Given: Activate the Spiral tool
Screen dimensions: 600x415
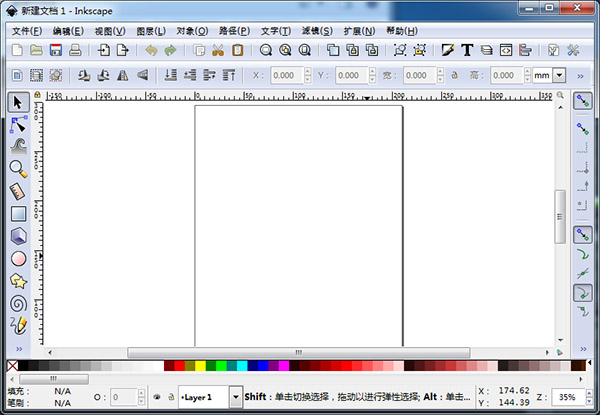Looking at the screenshot, I should 18,304.
